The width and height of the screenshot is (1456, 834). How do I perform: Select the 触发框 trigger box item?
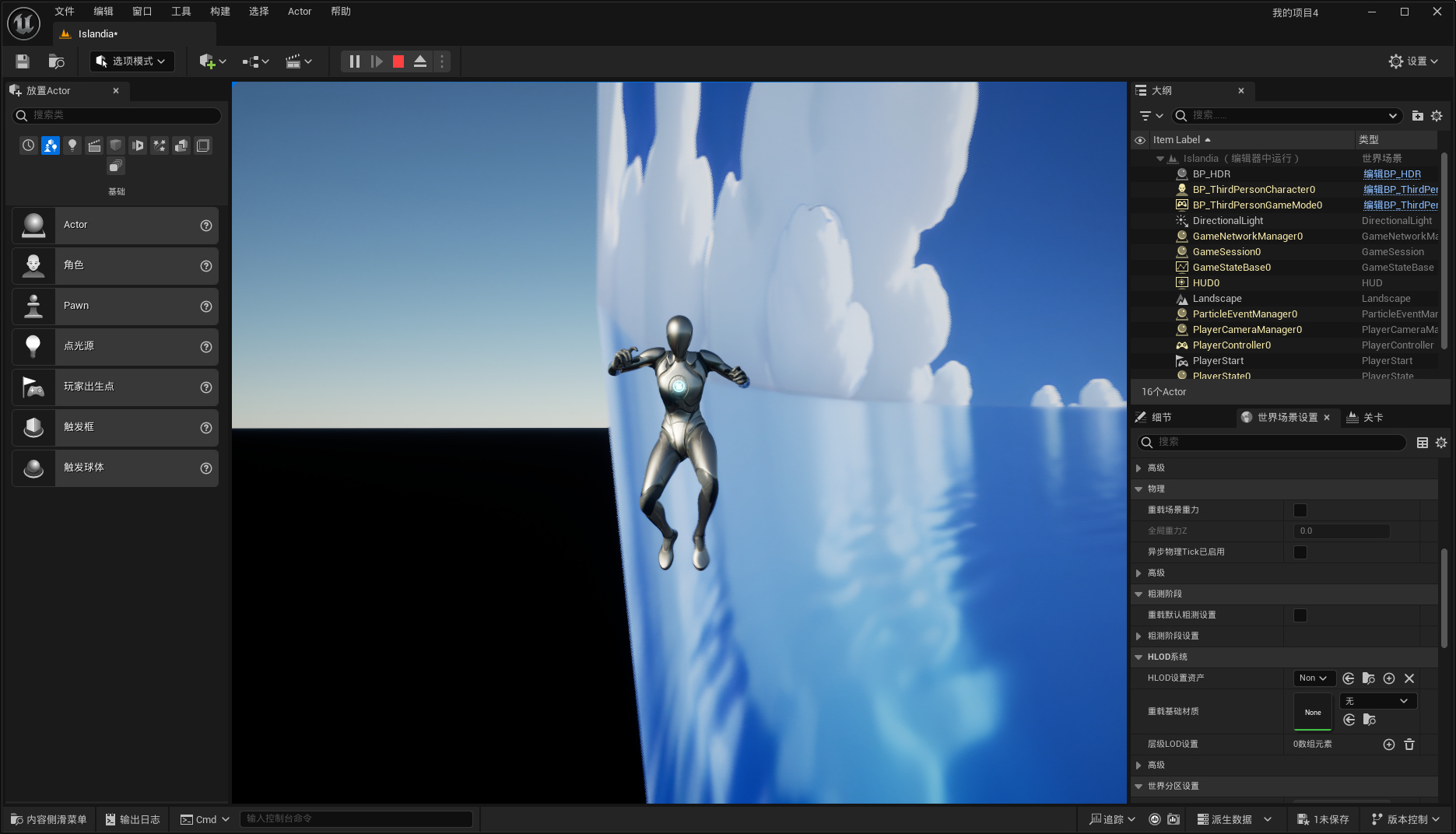pyautogui.click(x=115, y=428)
